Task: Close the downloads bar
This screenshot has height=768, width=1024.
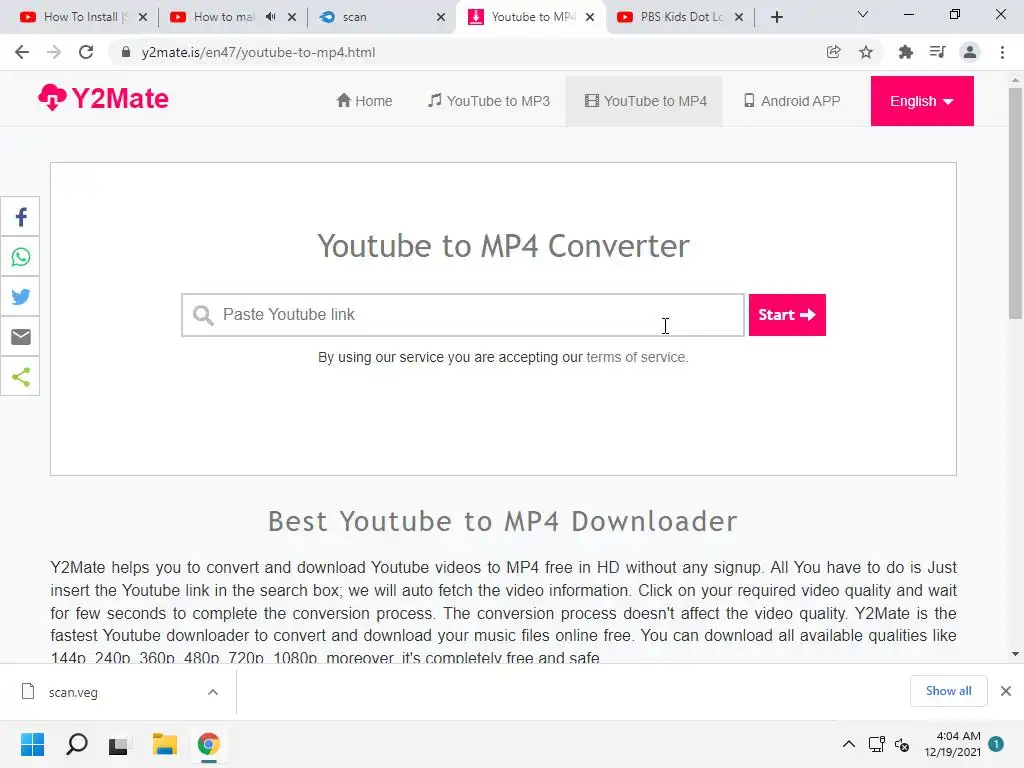Action: click(x=1006, y=691)
